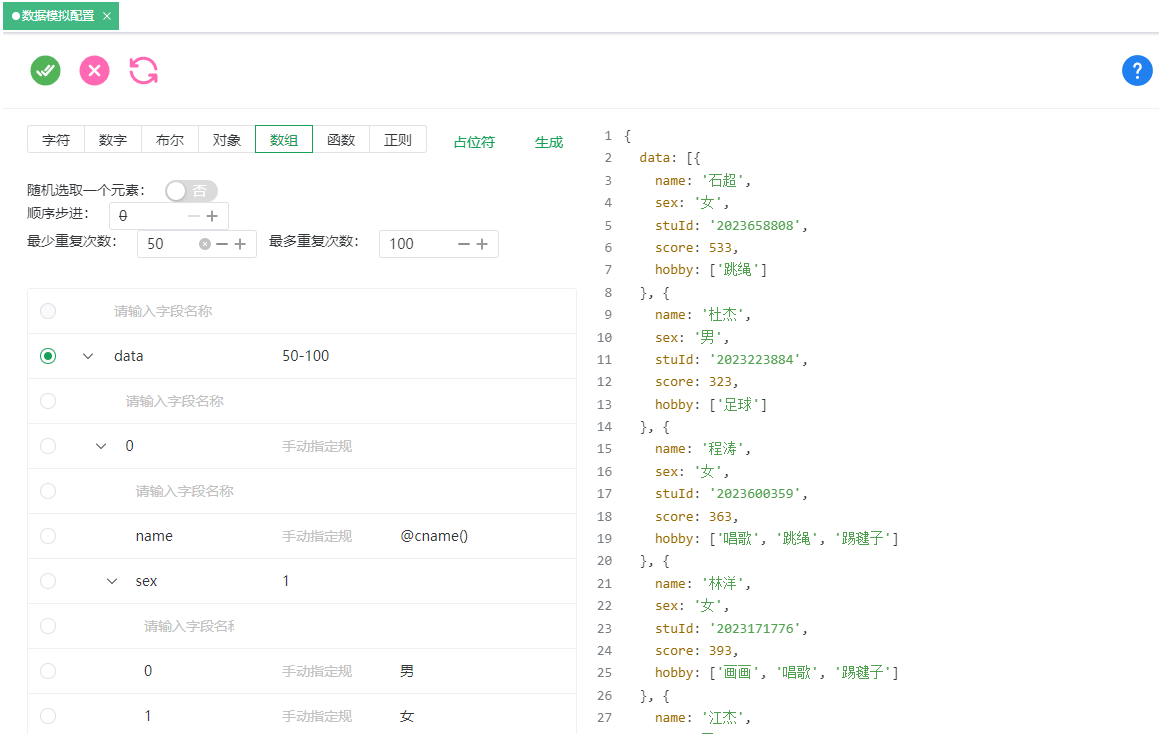
Task: Select radio button for the 男 row
Action: coord(48,671)
